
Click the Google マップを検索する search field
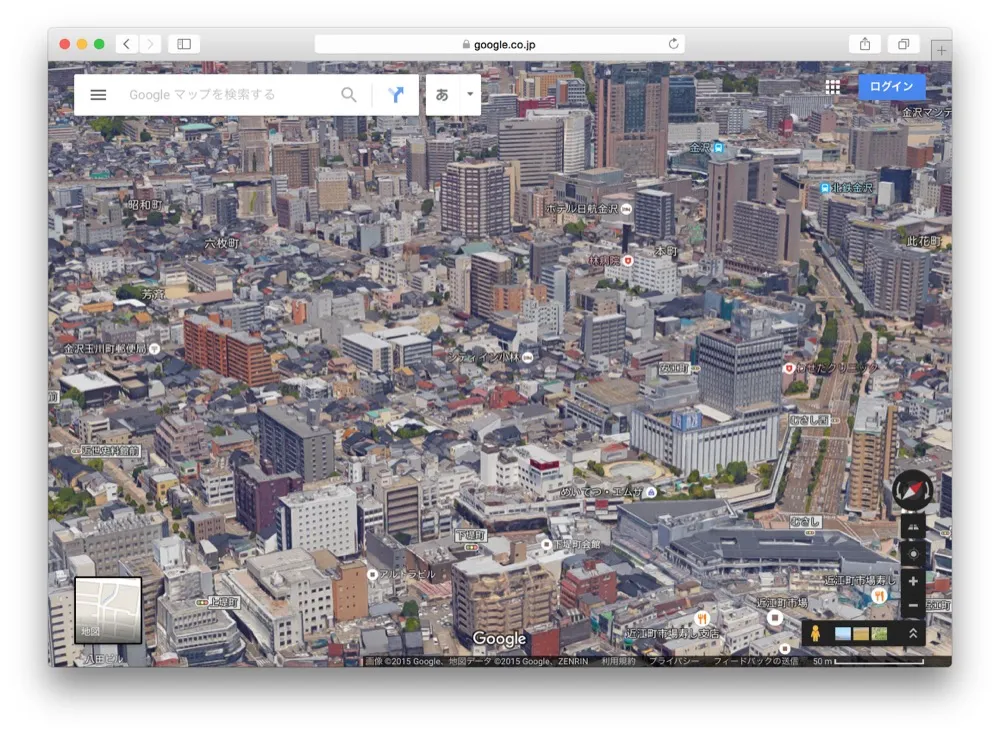(x=230, y=95)
